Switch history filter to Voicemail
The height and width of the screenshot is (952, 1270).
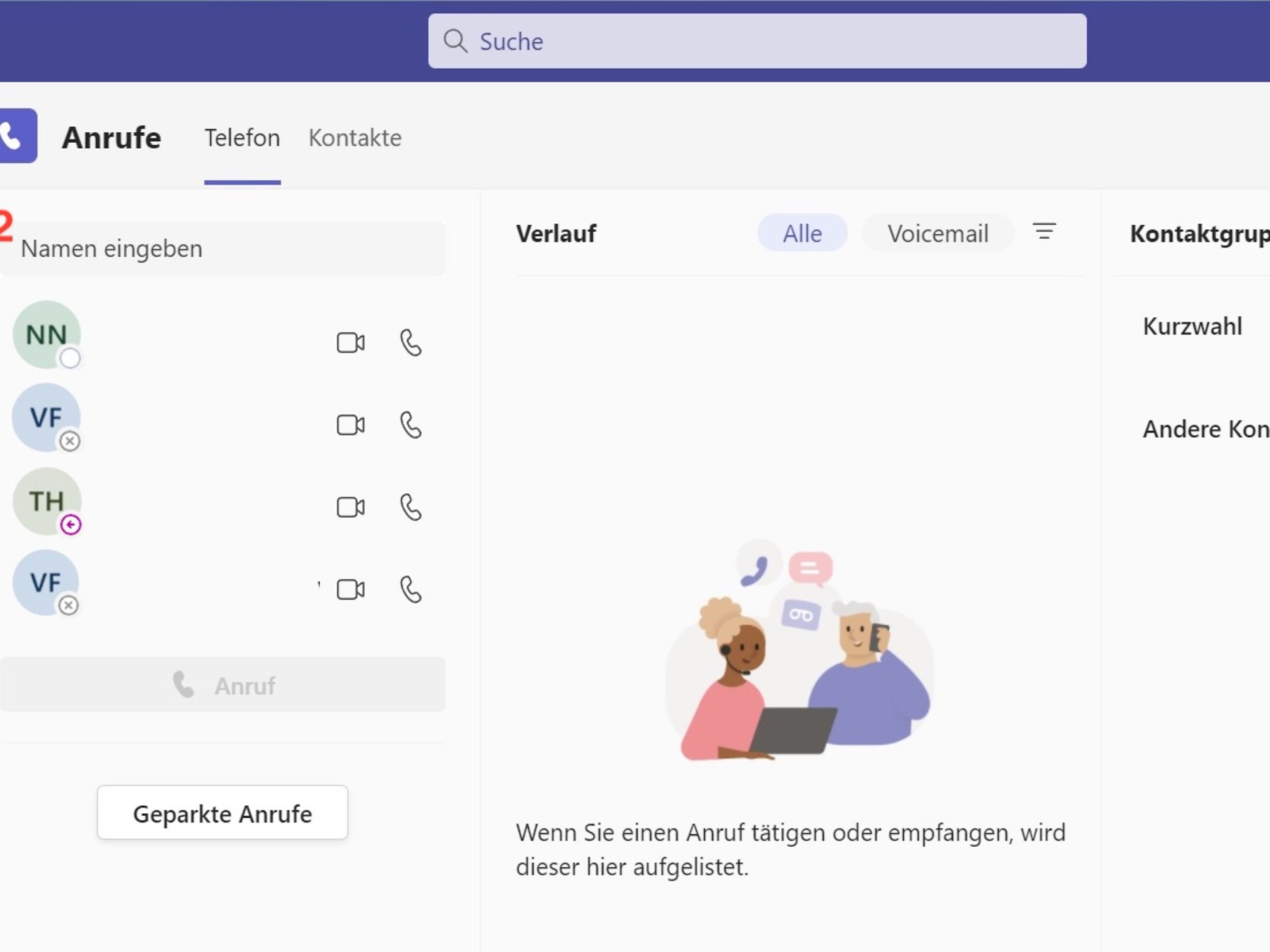pyautogui.click(x=938, y=233)
